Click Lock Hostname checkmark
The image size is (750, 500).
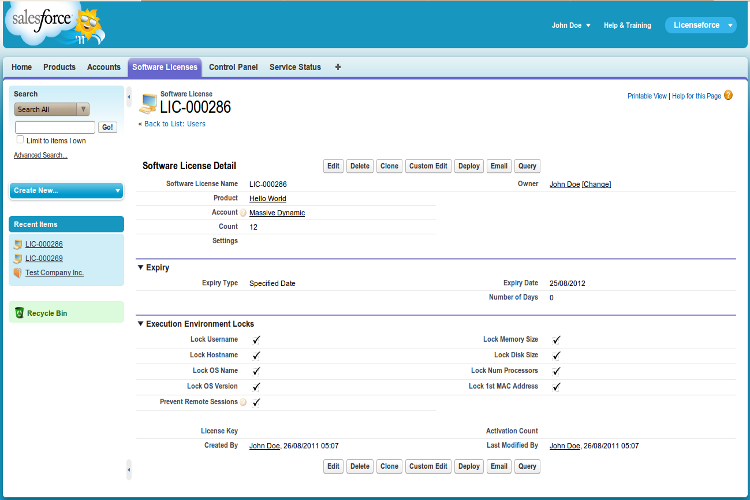pos(256,356)
